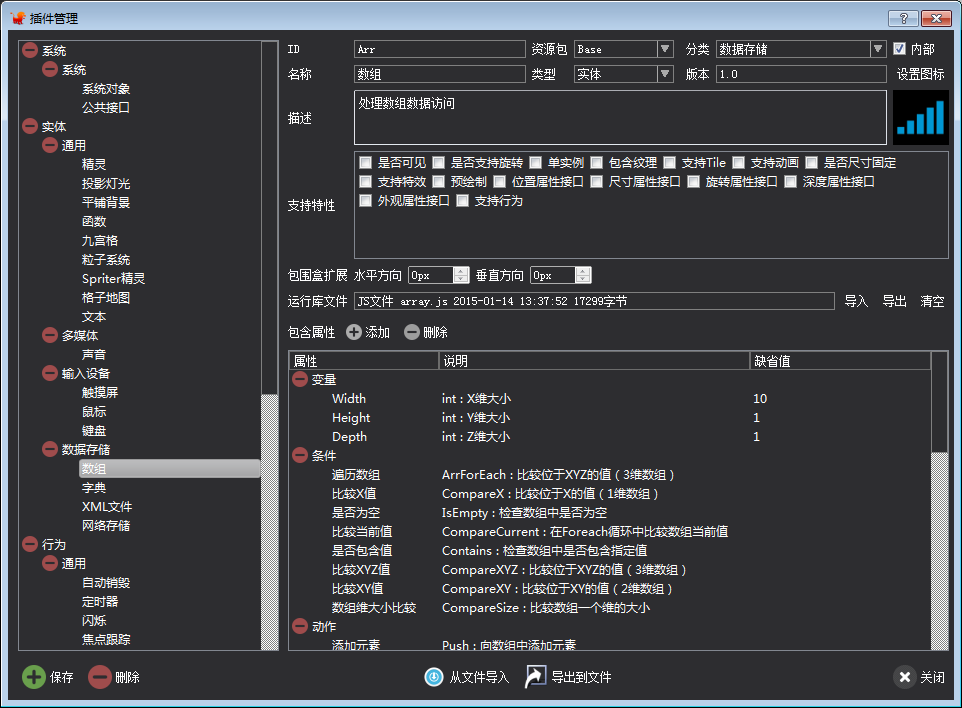Click the 添加 plus icon for attributes
This screenshot has height=708, width=962.
354,332
